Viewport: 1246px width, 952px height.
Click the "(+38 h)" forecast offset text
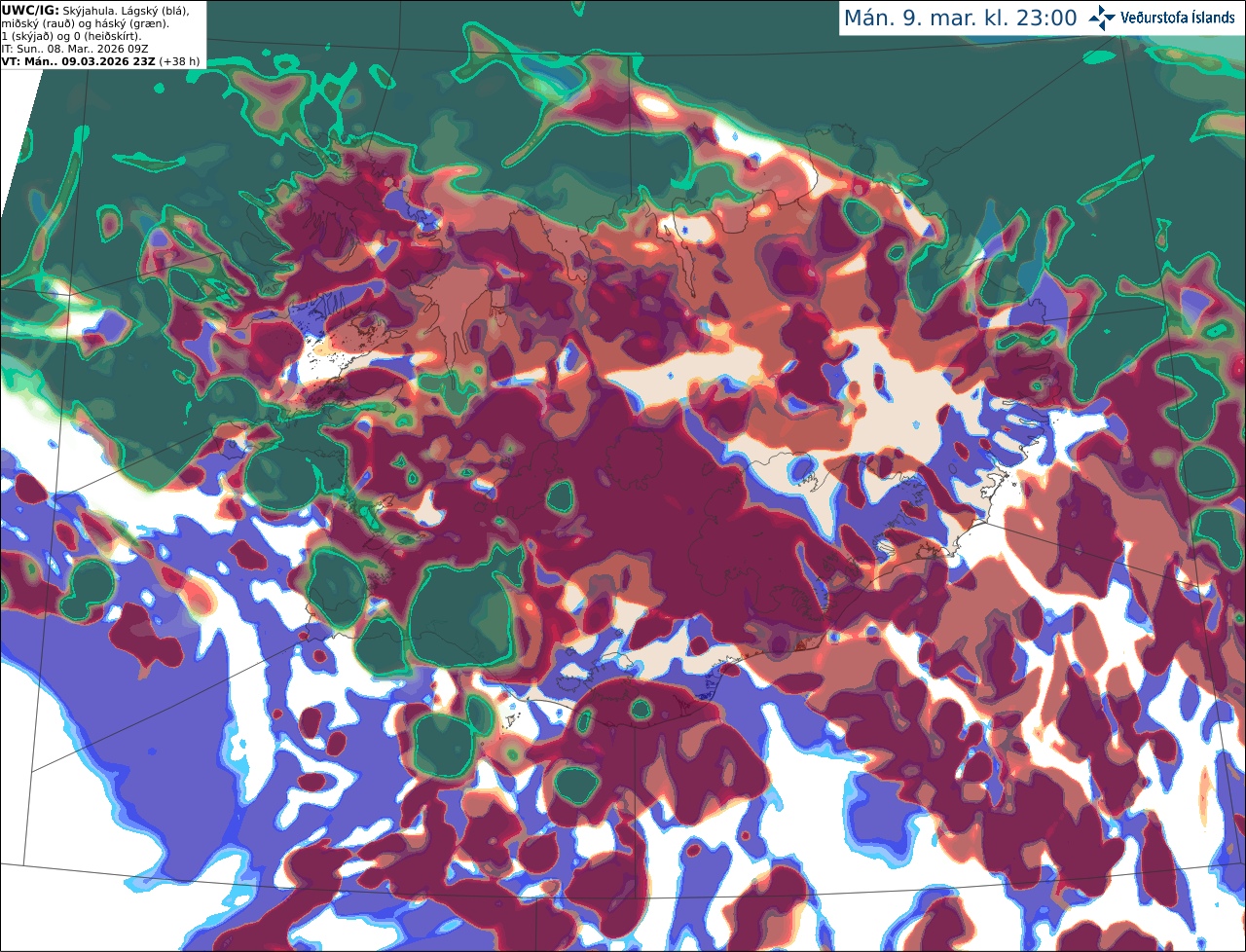(x=179, y=60)
